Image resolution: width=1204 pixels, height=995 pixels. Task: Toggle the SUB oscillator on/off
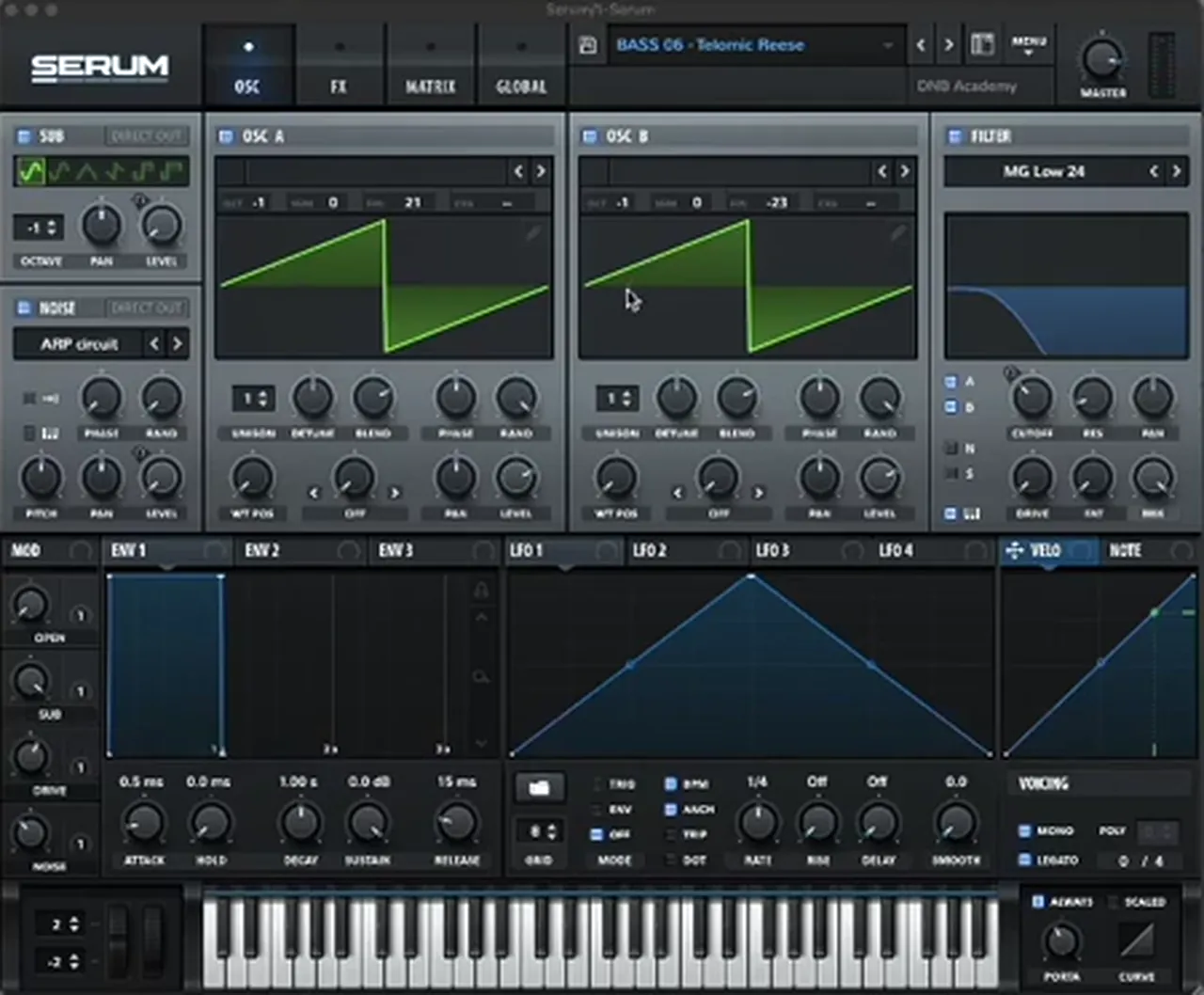[x=24, y=136]
